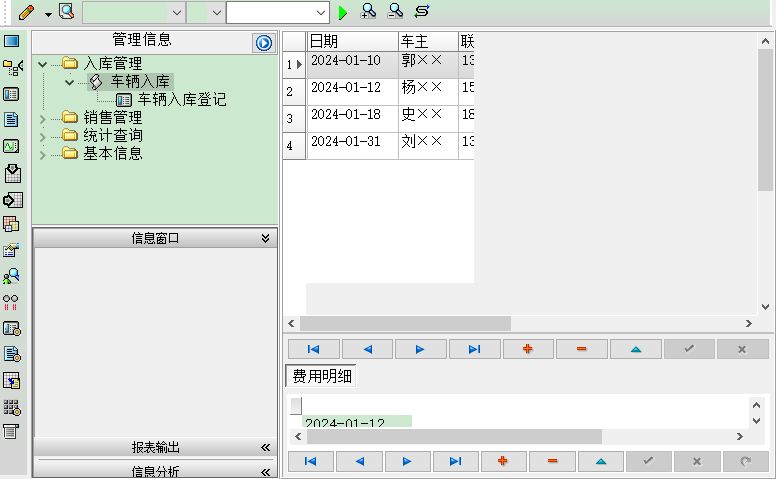This screenshot has width=776, height=479.
Task: Click the upper navigator edit triangle button
Action: (636, 349)
